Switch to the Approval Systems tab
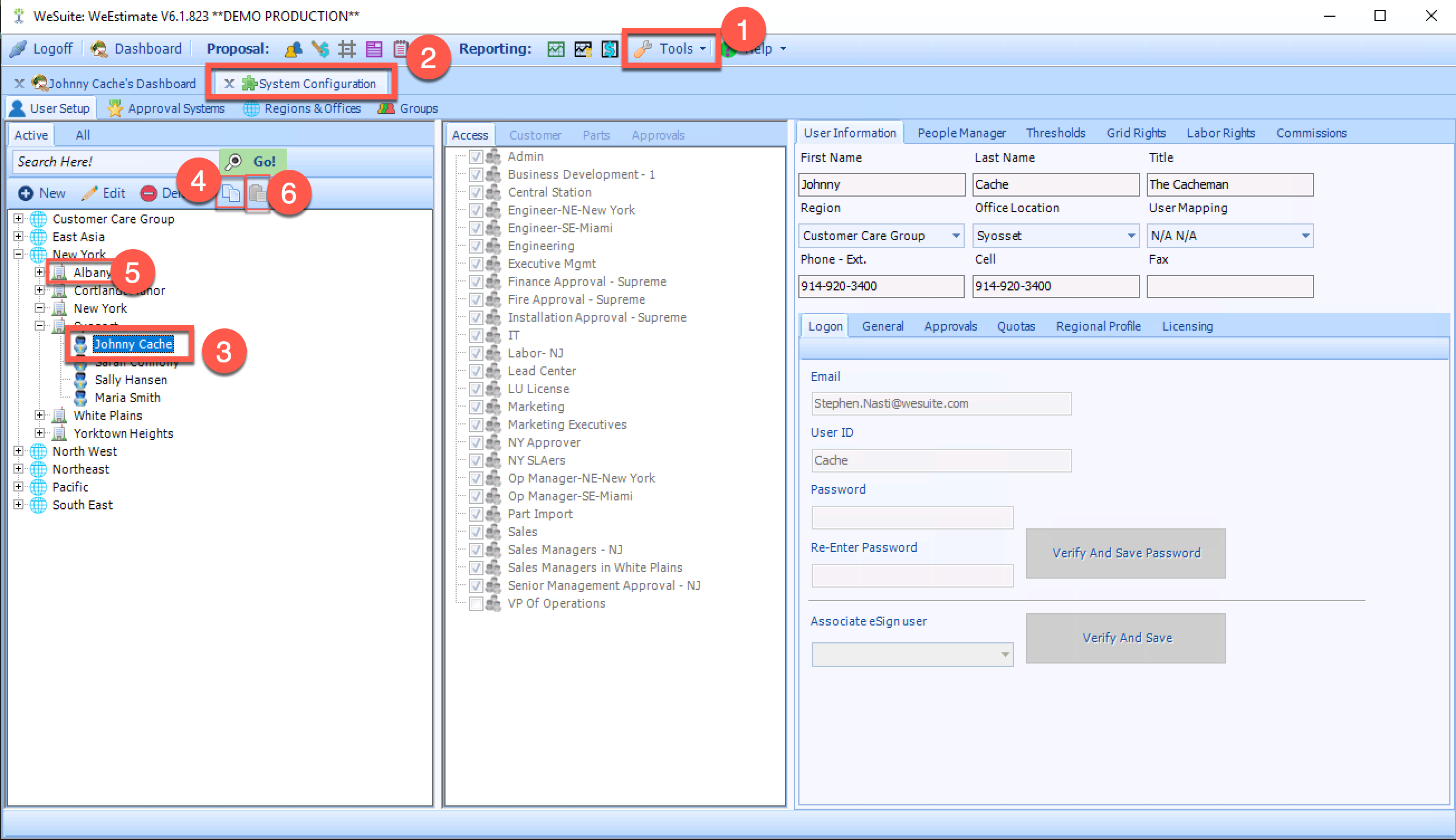 pos(166,108)
